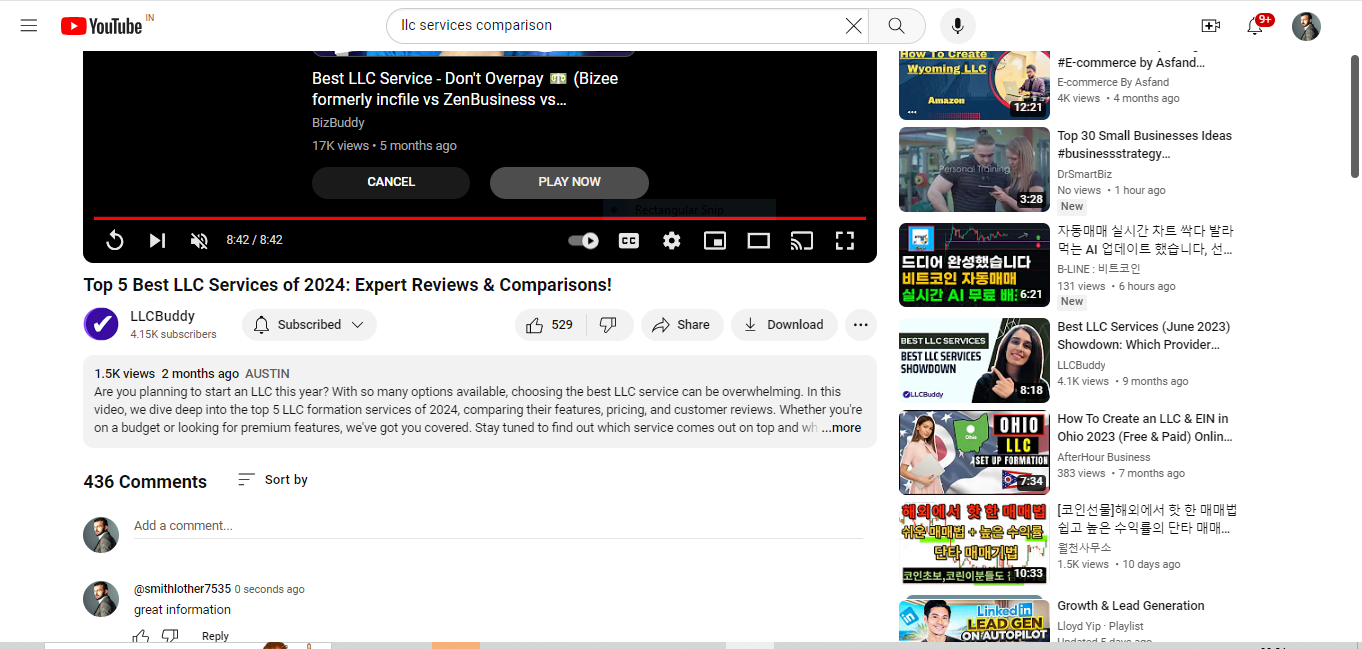Open LLCBuddy channel name link
This screenshot has height=649, width=1362.
tap(162, 316)
